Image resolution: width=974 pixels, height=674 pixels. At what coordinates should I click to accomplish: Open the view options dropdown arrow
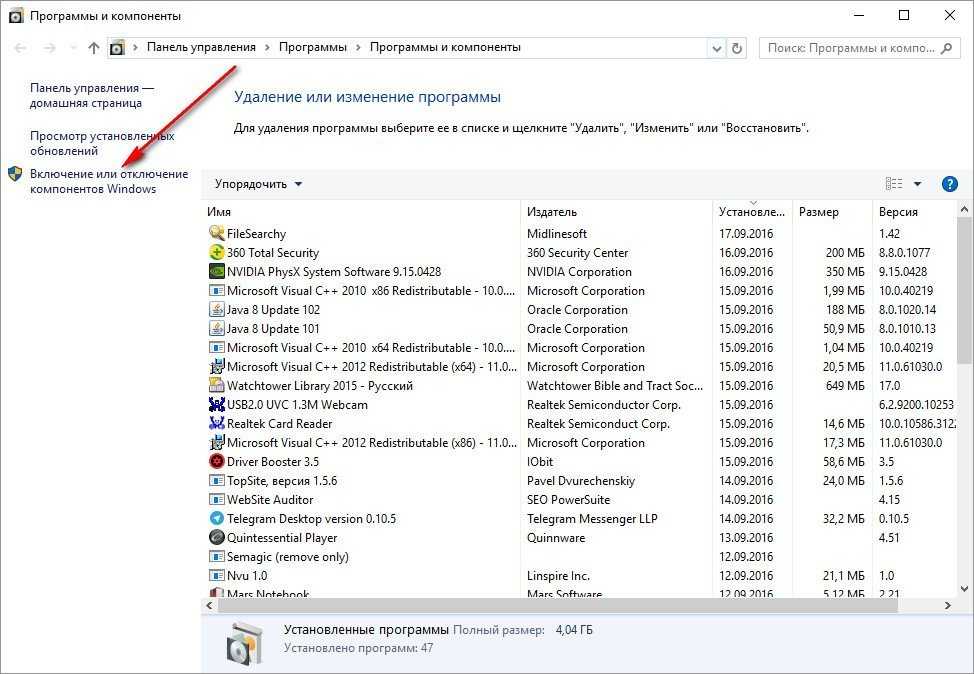pyautogui.click(x=917, y=184)
